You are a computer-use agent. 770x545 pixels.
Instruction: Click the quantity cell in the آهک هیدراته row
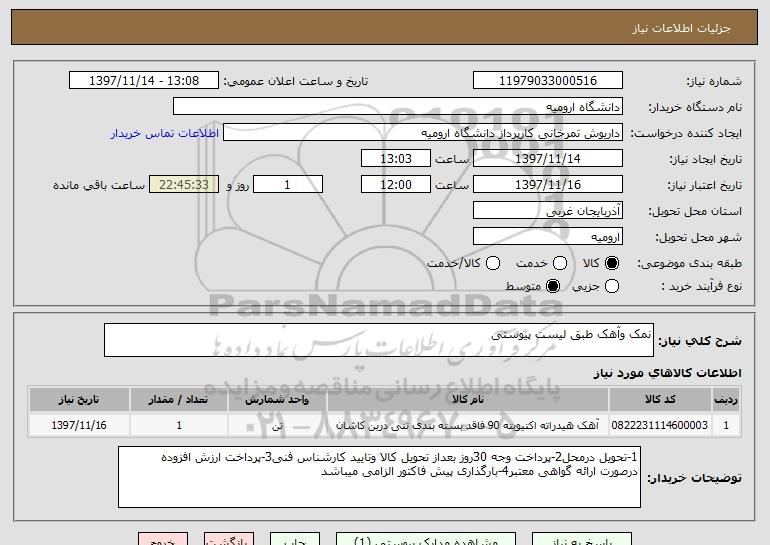coord(179,425)
